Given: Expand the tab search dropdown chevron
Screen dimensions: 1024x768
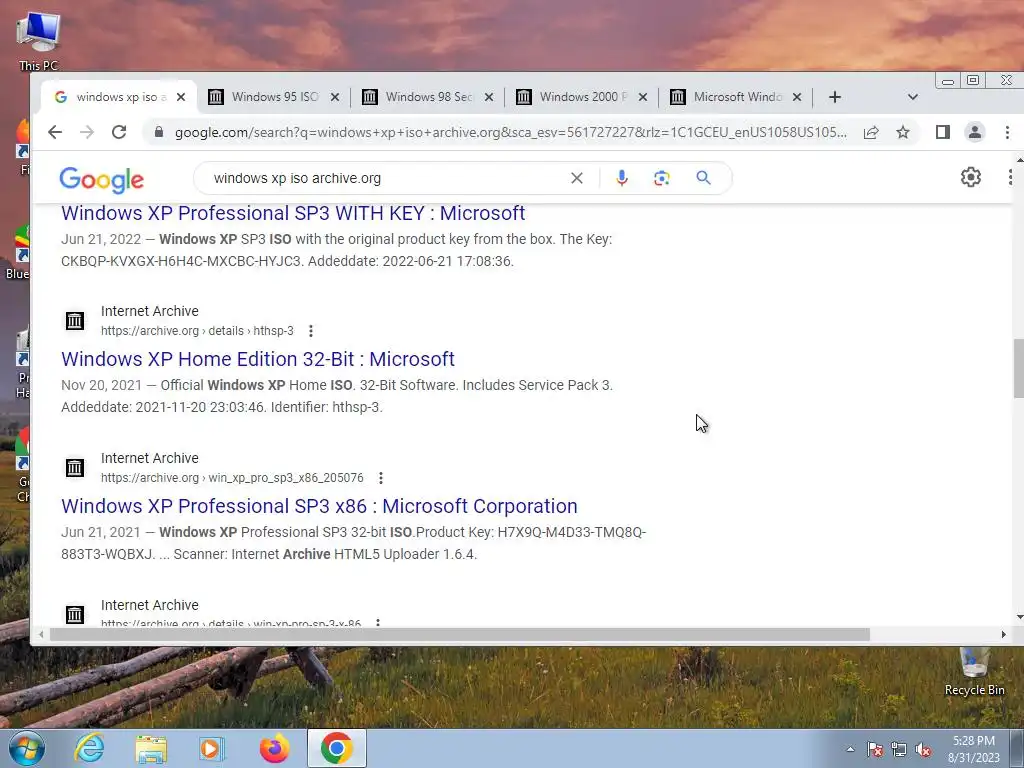Looking at the screenshot, I should [x=913, y=97].
